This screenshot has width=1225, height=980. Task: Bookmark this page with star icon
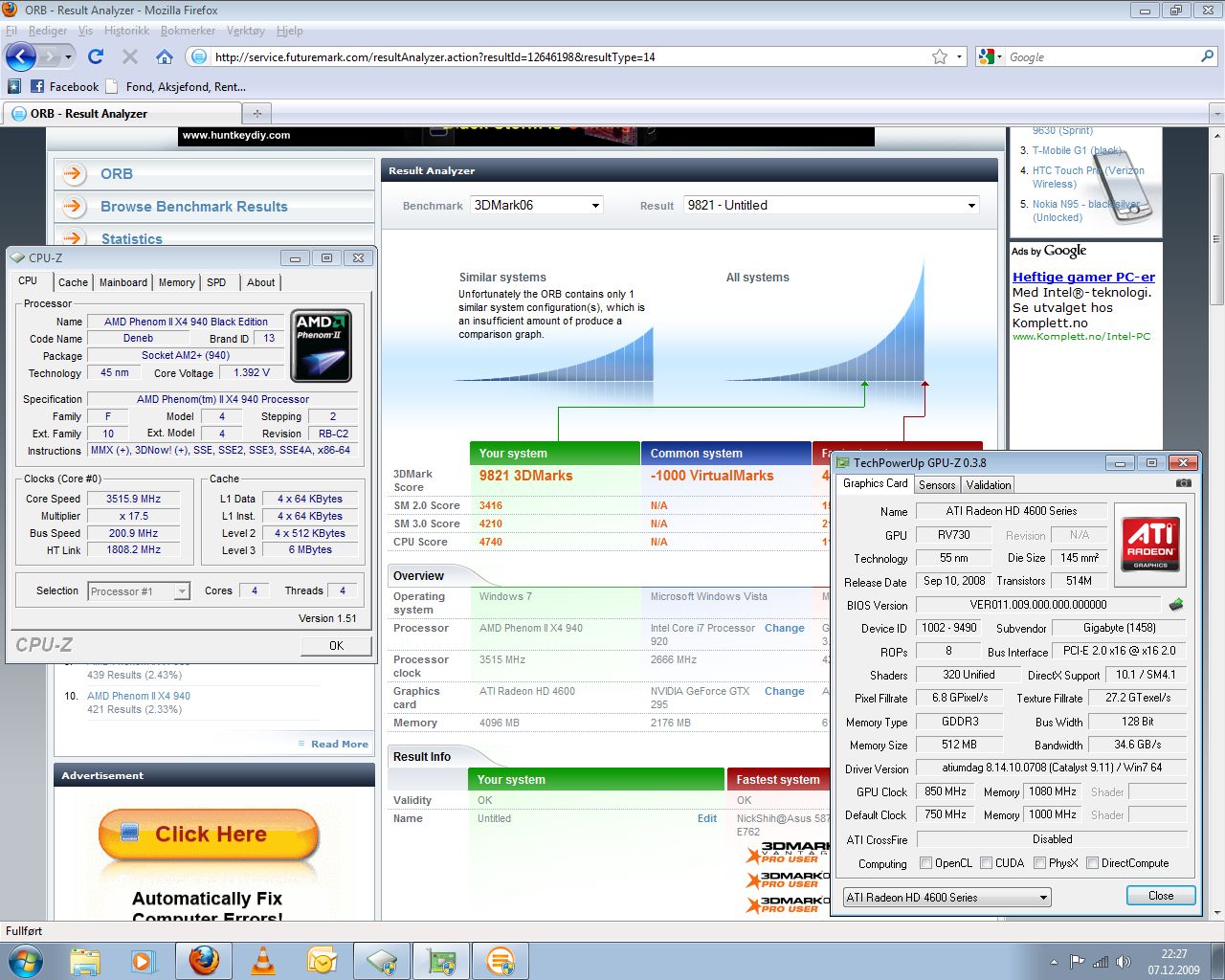(940, 56)
